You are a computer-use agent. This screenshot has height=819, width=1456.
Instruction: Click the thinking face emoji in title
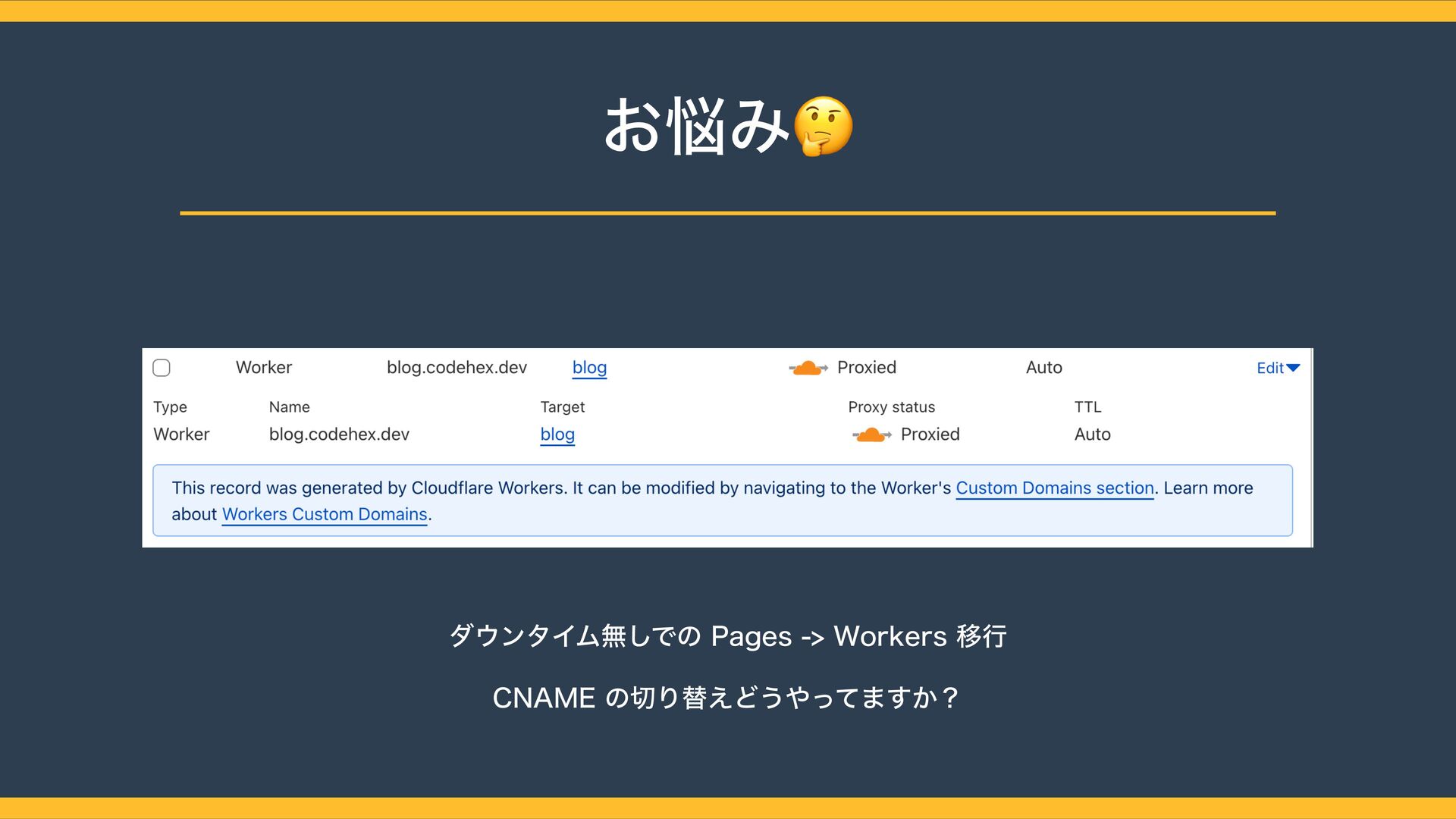[823, 126]
